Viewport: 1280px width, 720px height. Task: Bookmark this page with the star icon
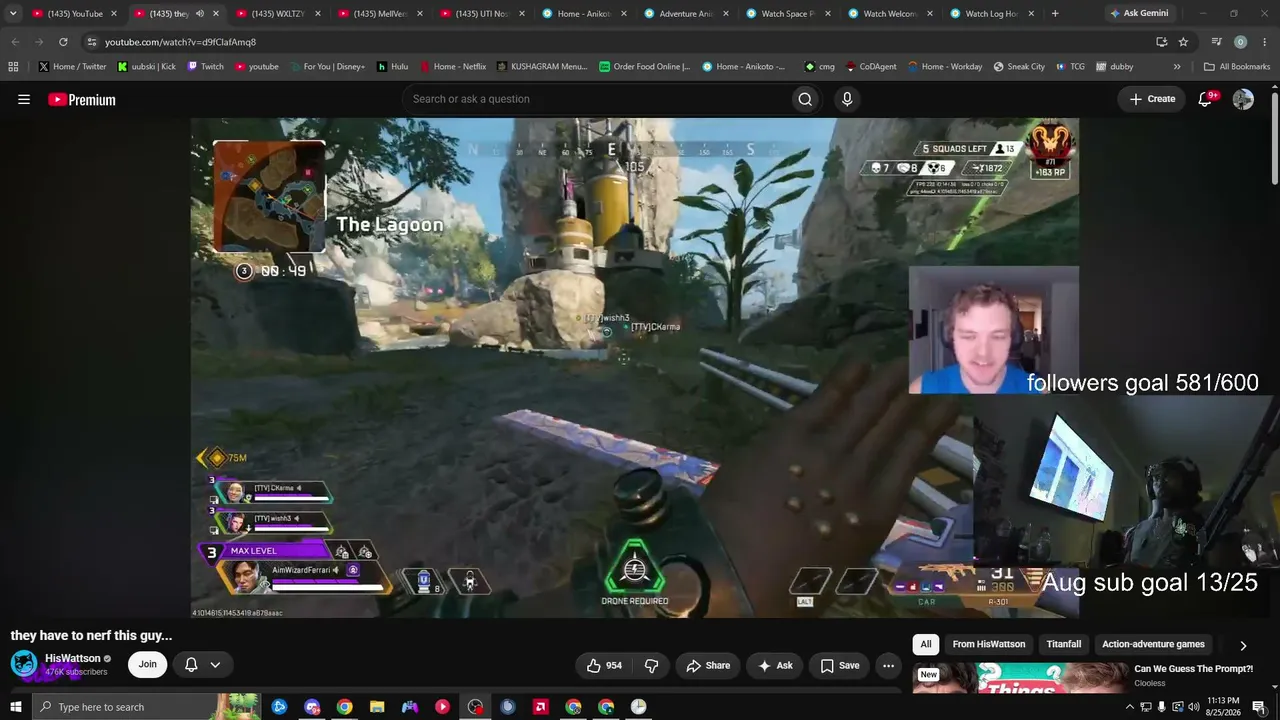tap(1183, 42)
